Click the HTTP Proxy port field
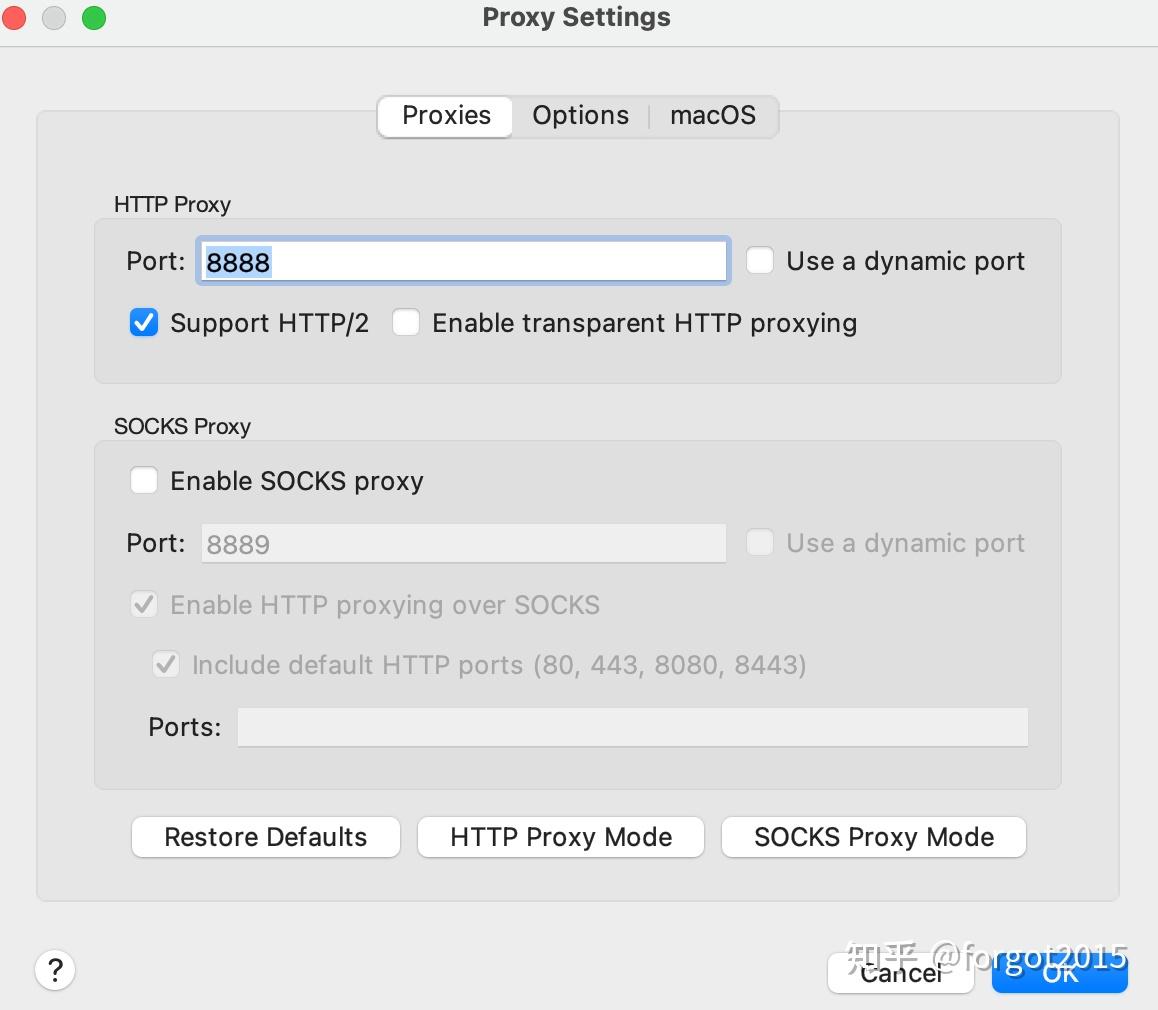The image size is (1158, 1010). (x=462, y=260)
